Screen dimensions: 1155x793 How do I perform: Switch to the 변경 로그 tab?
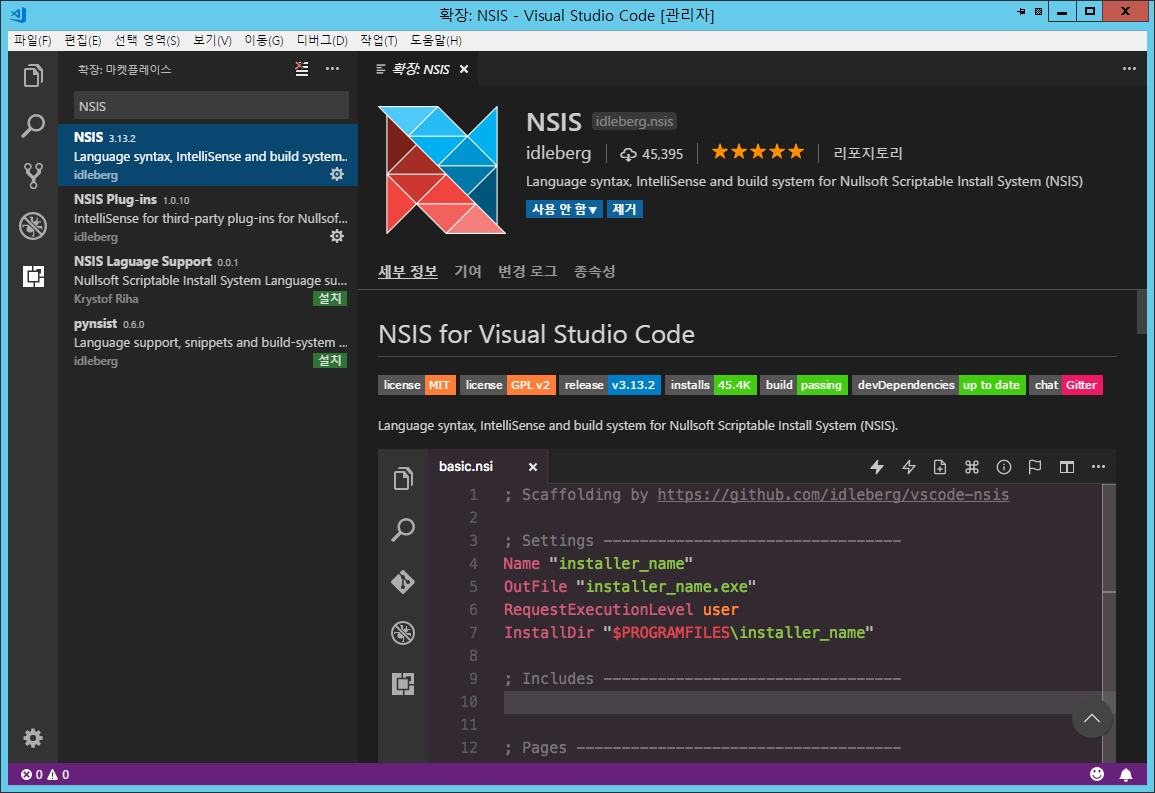point(527,272)
